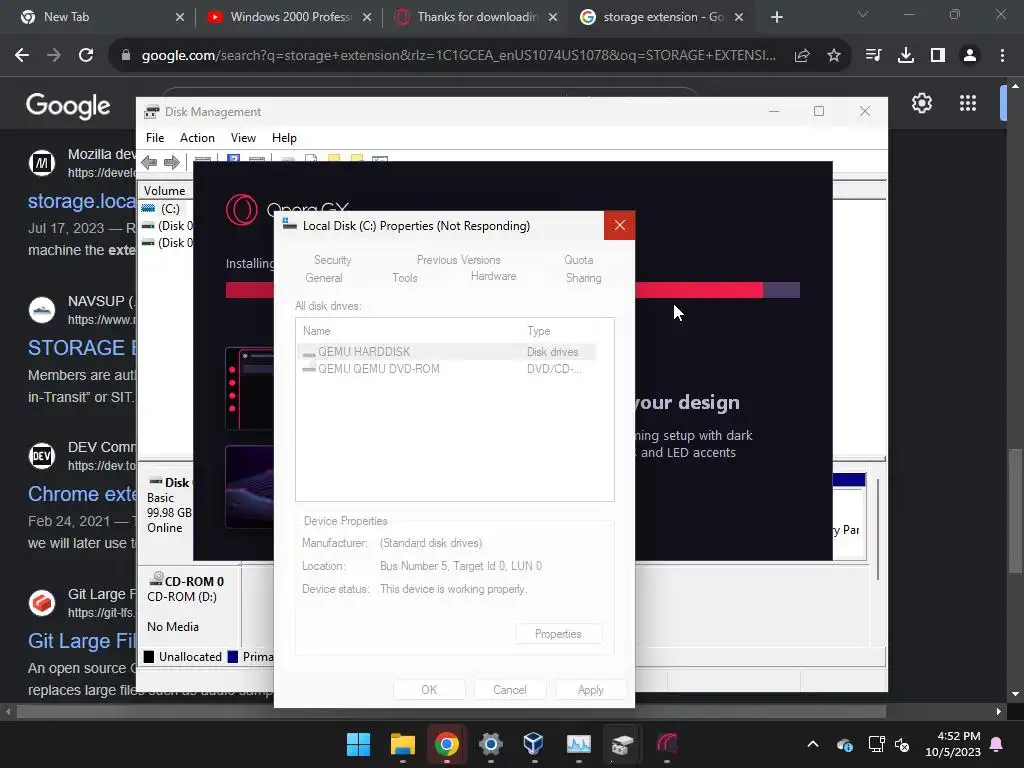Bookmark this page with the star icon
The width and height of the screenshot is (1024, 768).
[x=834, y=56]
